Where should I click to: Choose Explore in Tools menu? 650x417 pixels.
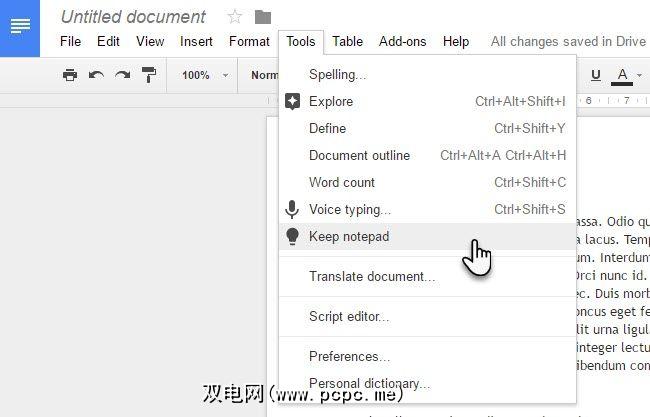pos(428,102)
